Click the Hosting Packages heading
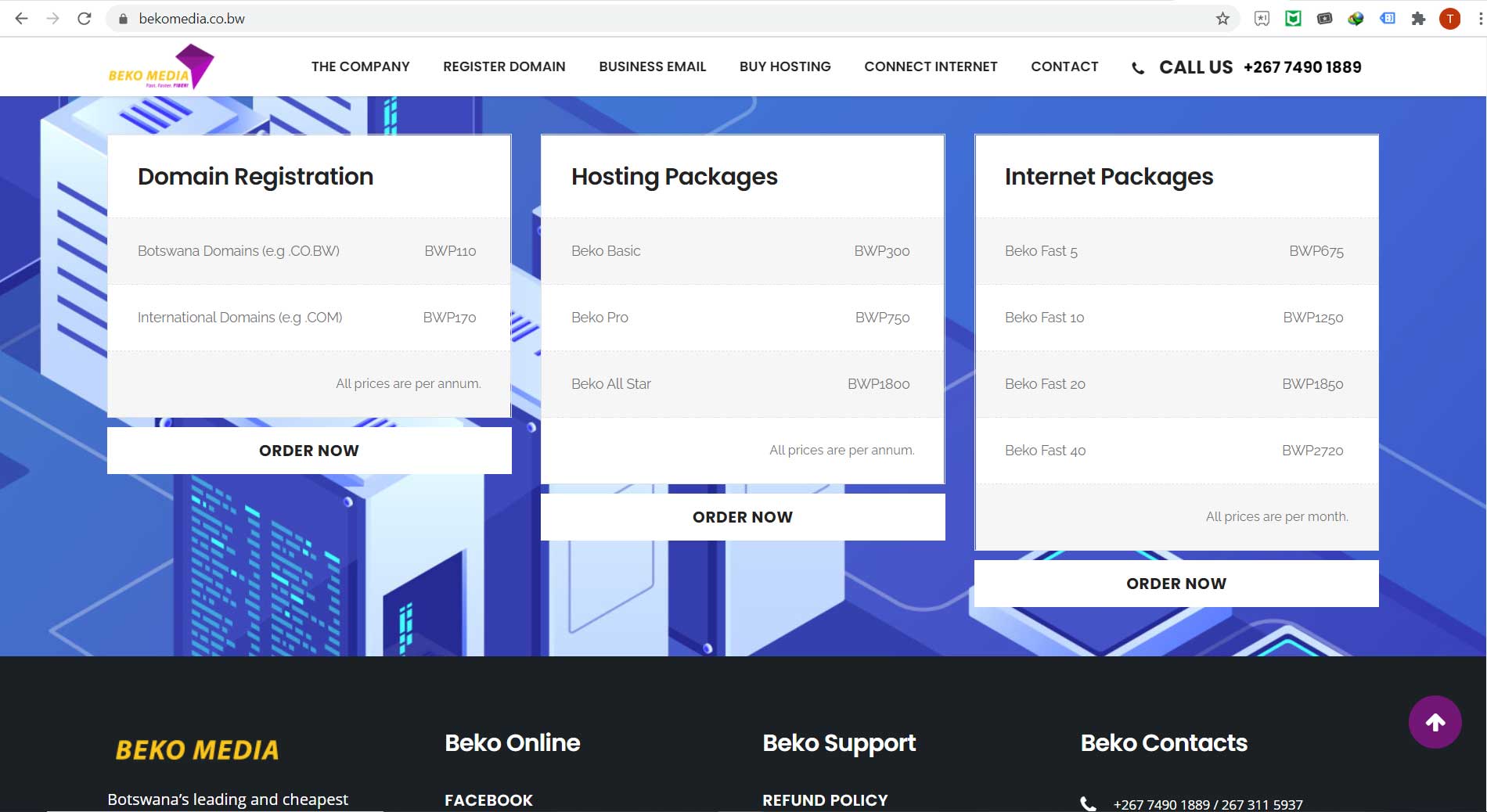Screen dimensions: 1487x812 [675, 177]
